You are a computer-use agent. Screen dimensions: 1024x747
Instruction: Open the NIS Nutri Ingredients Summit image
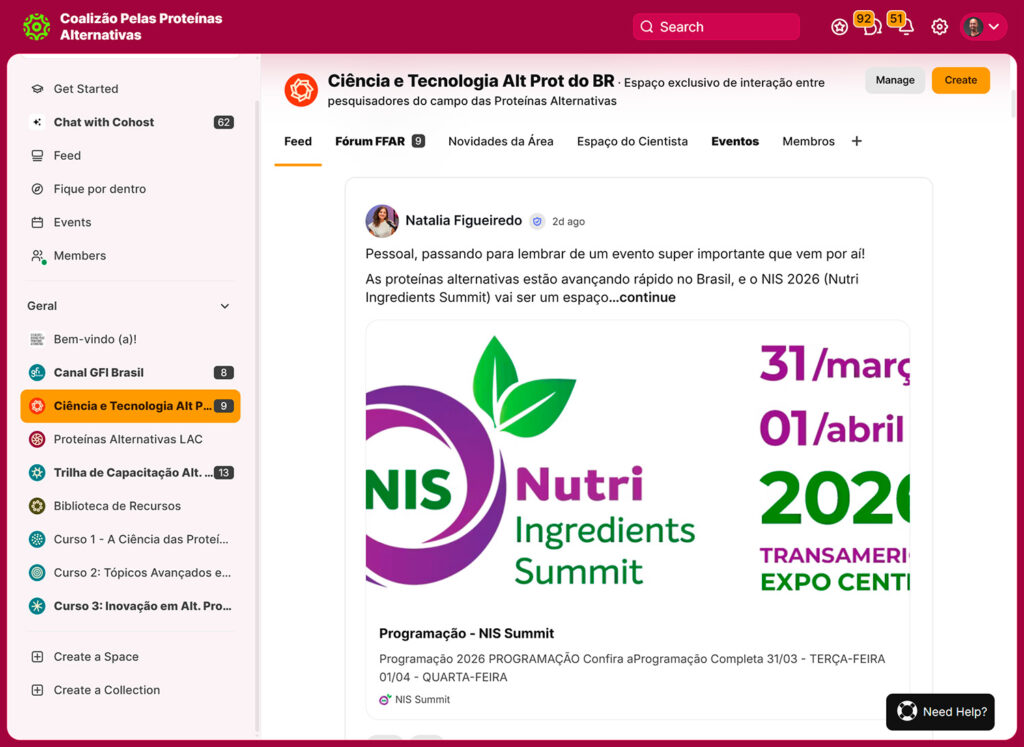tap(637, 463)
